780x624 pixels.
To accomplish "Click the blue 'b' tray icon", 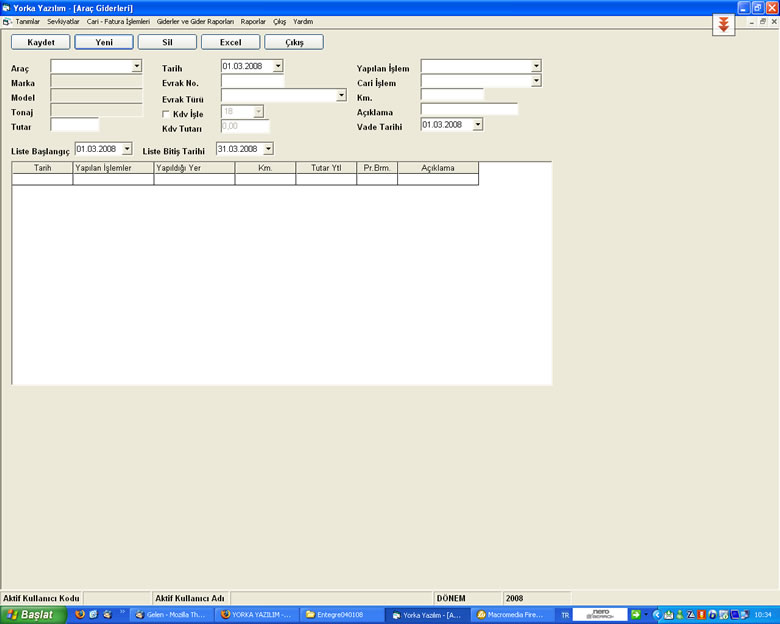I will coord(712,615).
